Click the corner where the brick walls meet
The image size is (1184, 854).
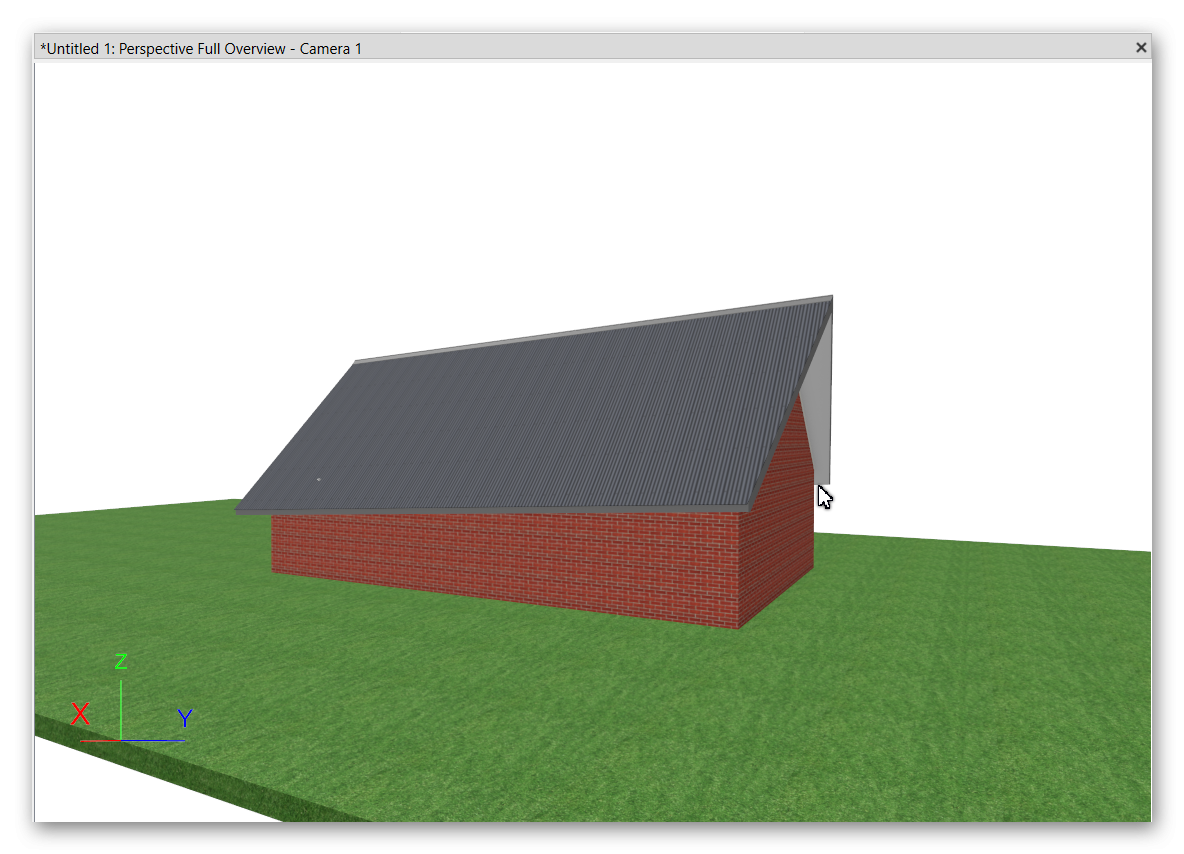point(740,570)
